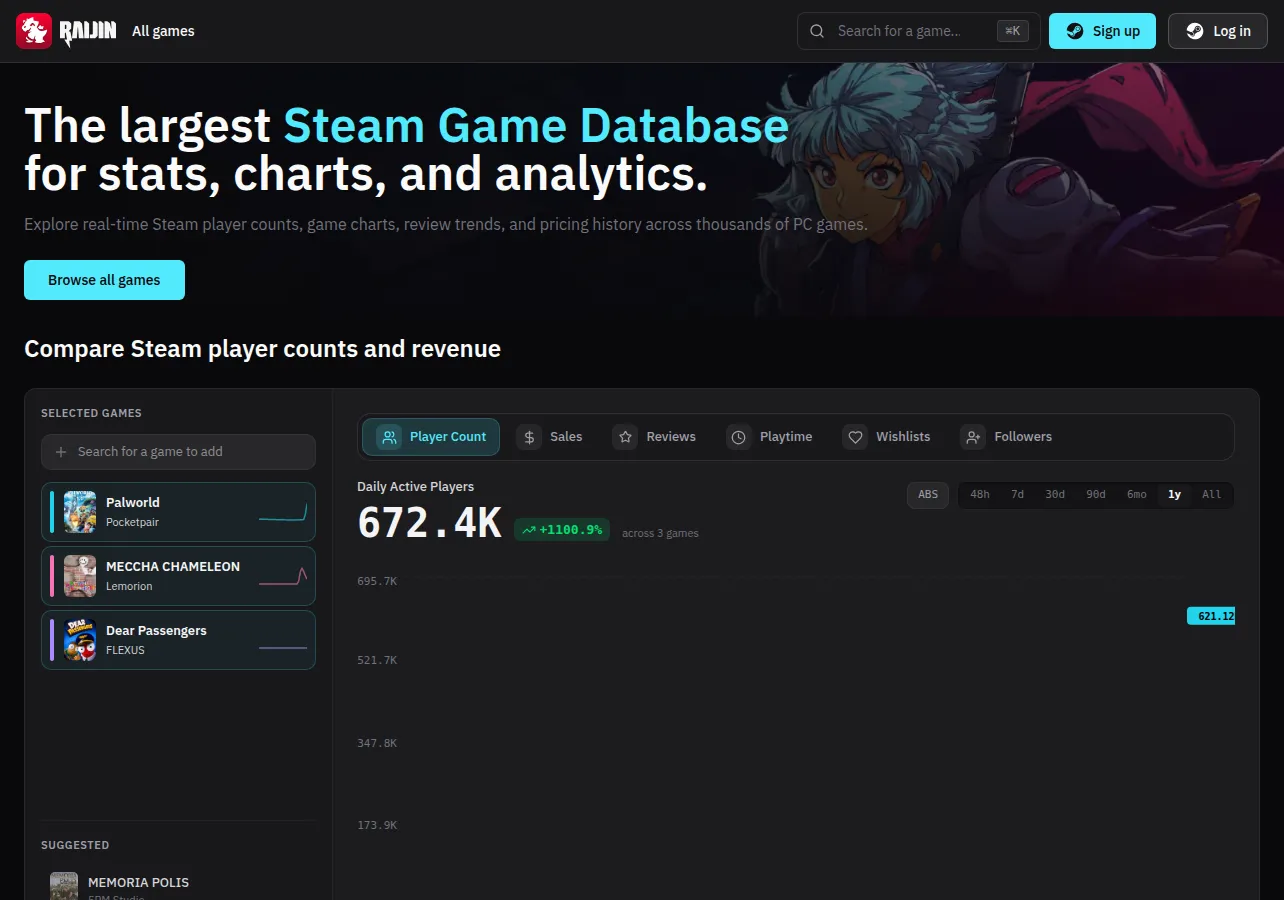Click the Pocketpair developer name

[x=132, y=522]
